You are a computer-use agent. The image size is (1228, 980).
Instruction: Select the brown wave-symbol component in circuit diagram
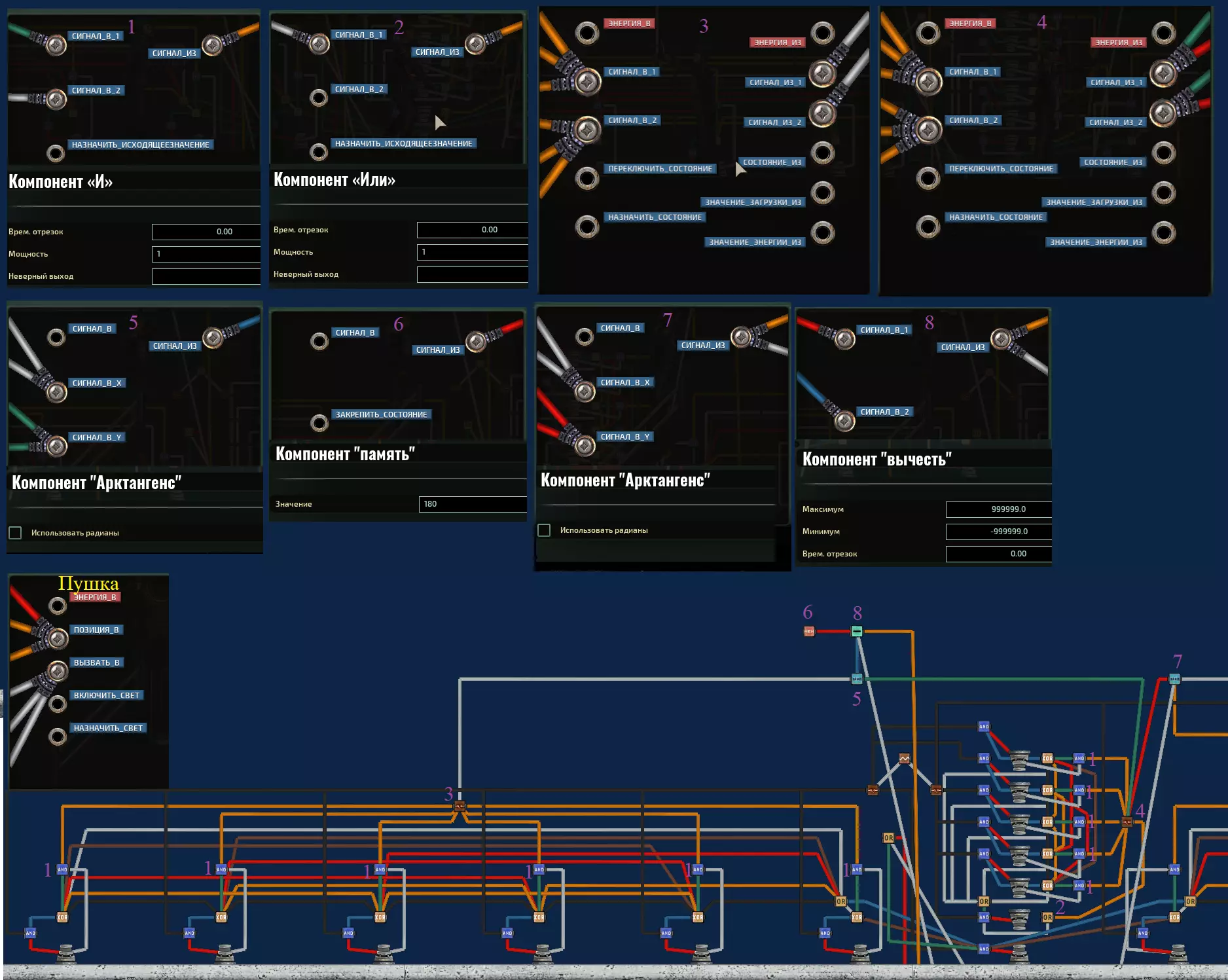coord(904,759)
